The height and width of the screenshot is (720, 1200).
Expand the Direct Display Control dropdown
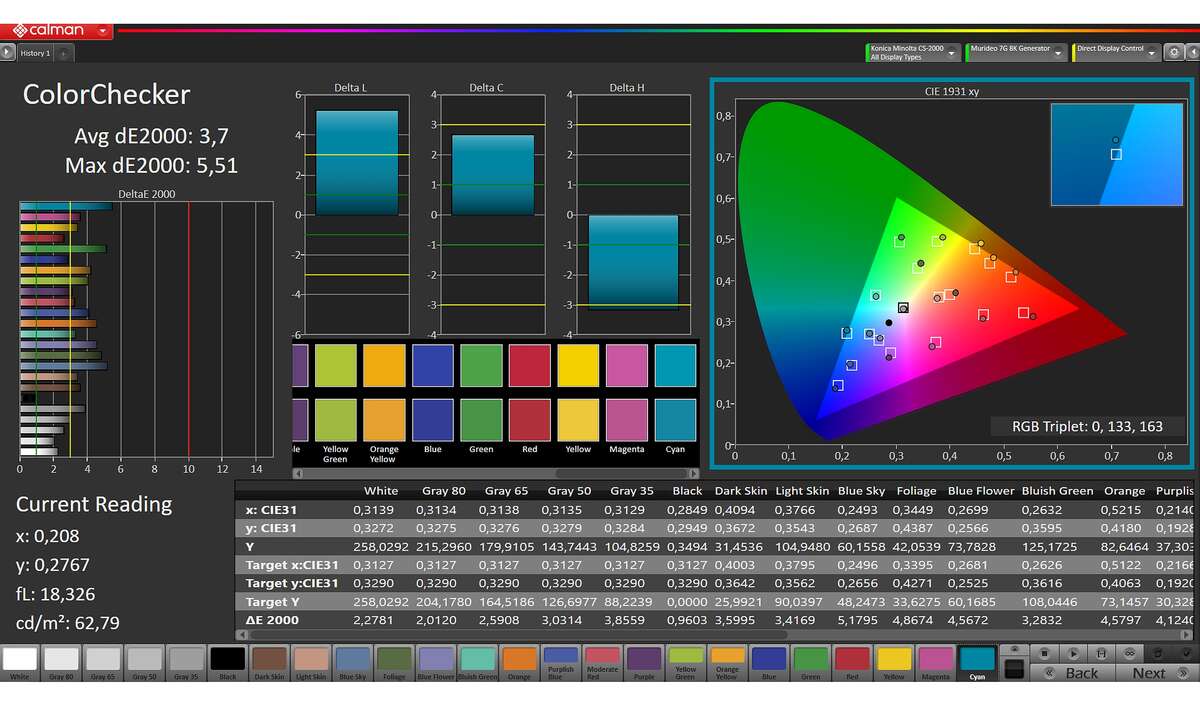1152,53
